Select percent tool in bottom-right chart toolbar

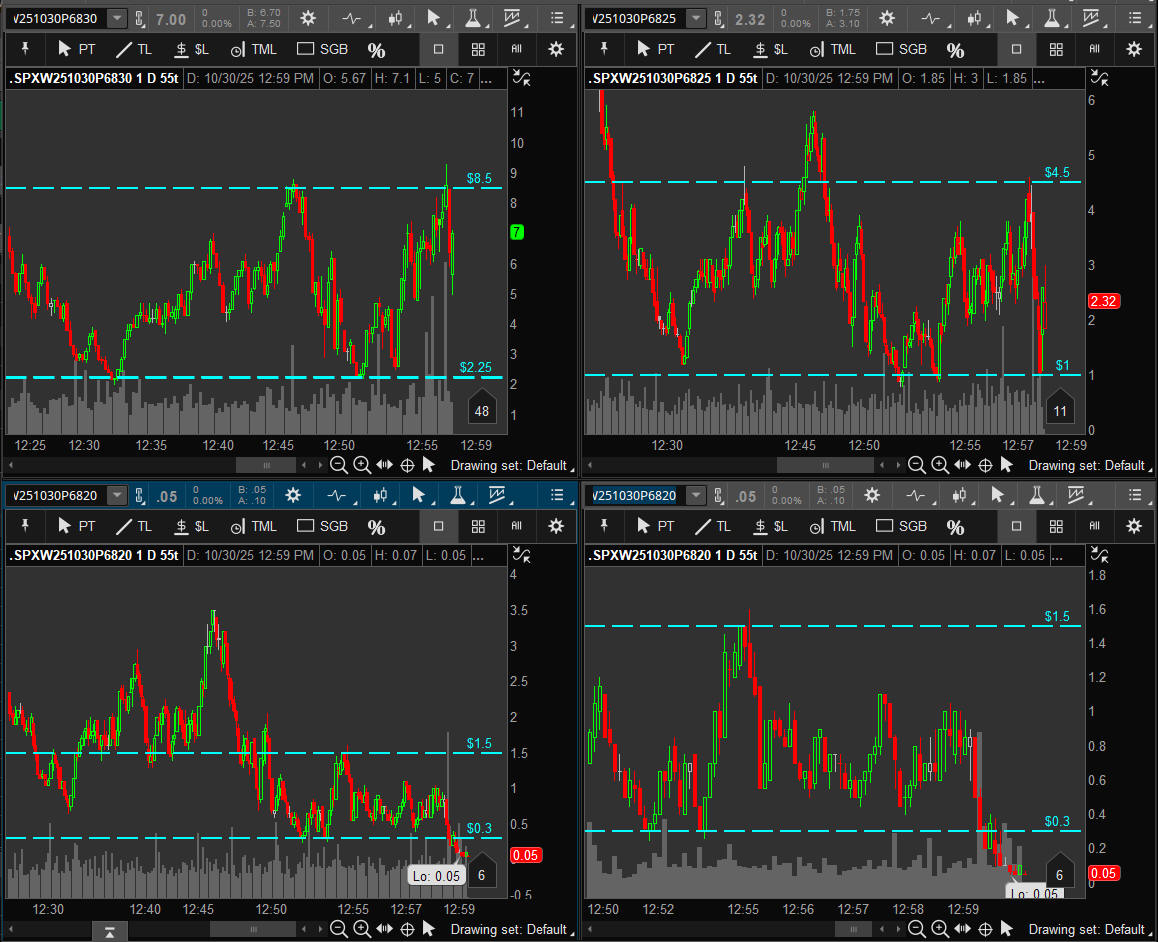[x=956, y=526]
